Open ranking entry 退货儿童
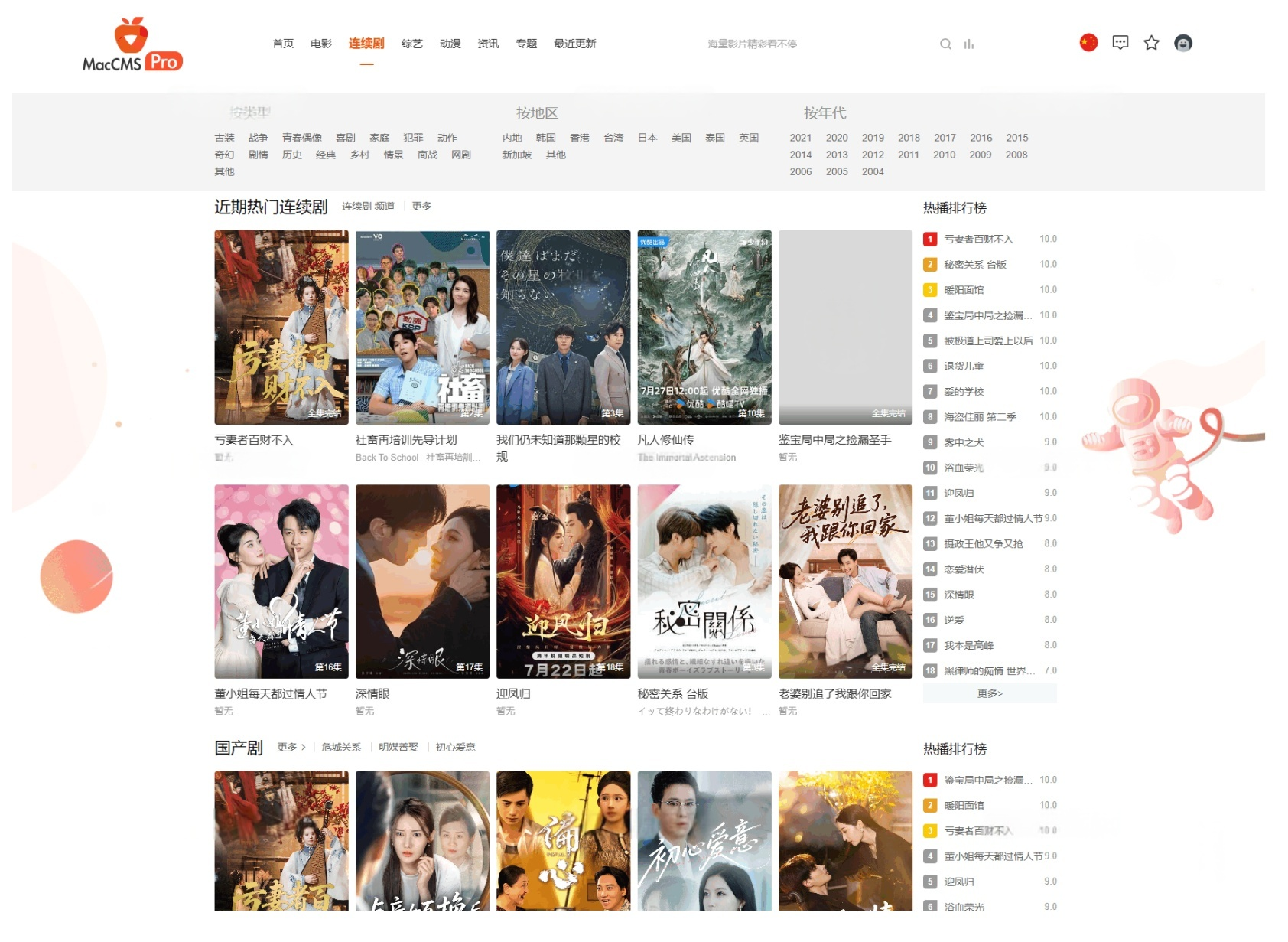Viewport: 1288px width, 942px height. [964, 366]
